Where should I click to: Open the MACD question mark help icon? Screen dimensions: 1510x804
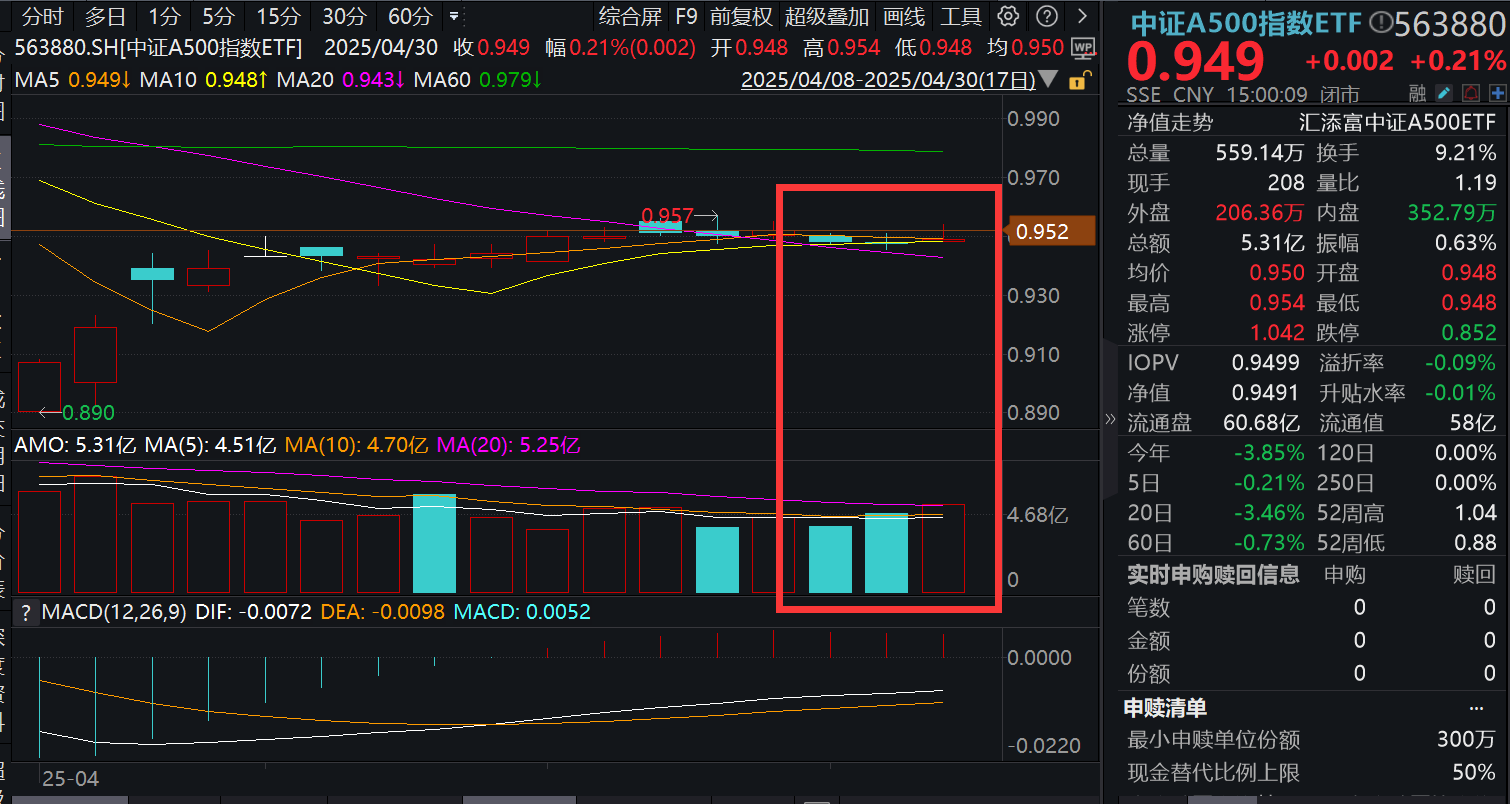[x=25, y=613]
